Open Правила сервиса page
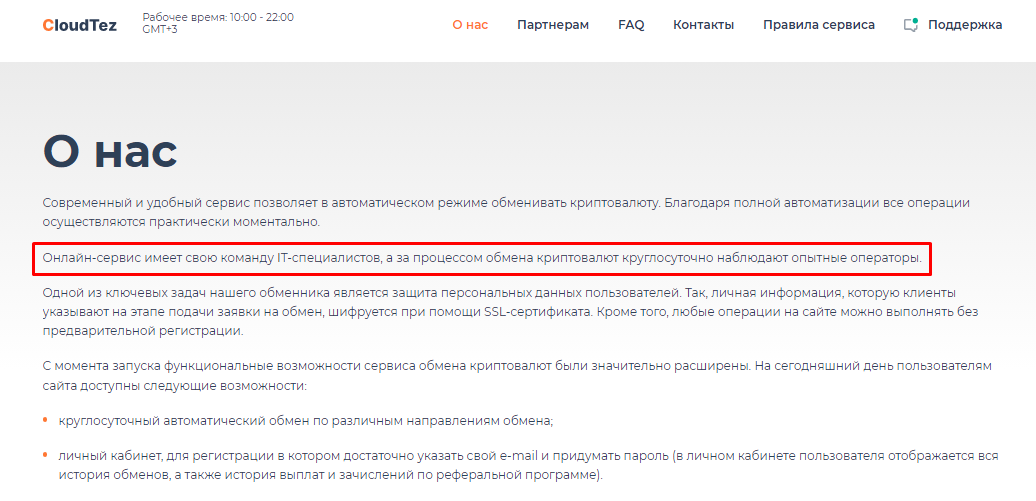Screen dimensions: 1036x501 pos(819,25)
